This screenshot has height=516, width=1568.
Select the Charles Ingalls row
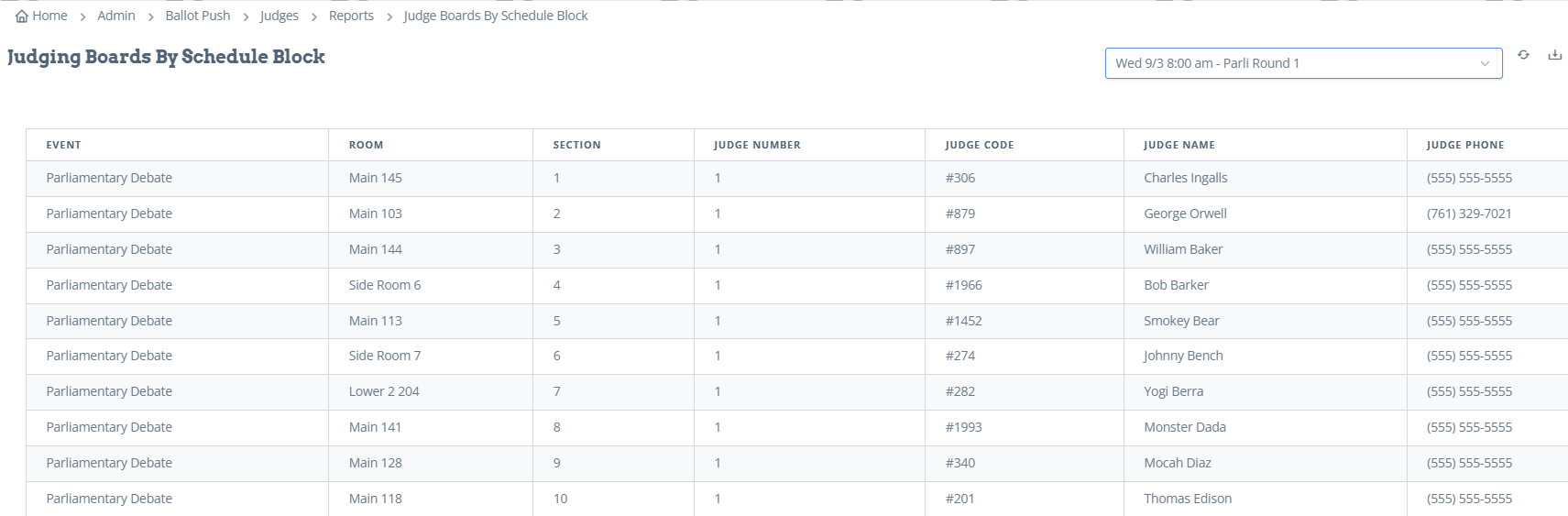1185,178
